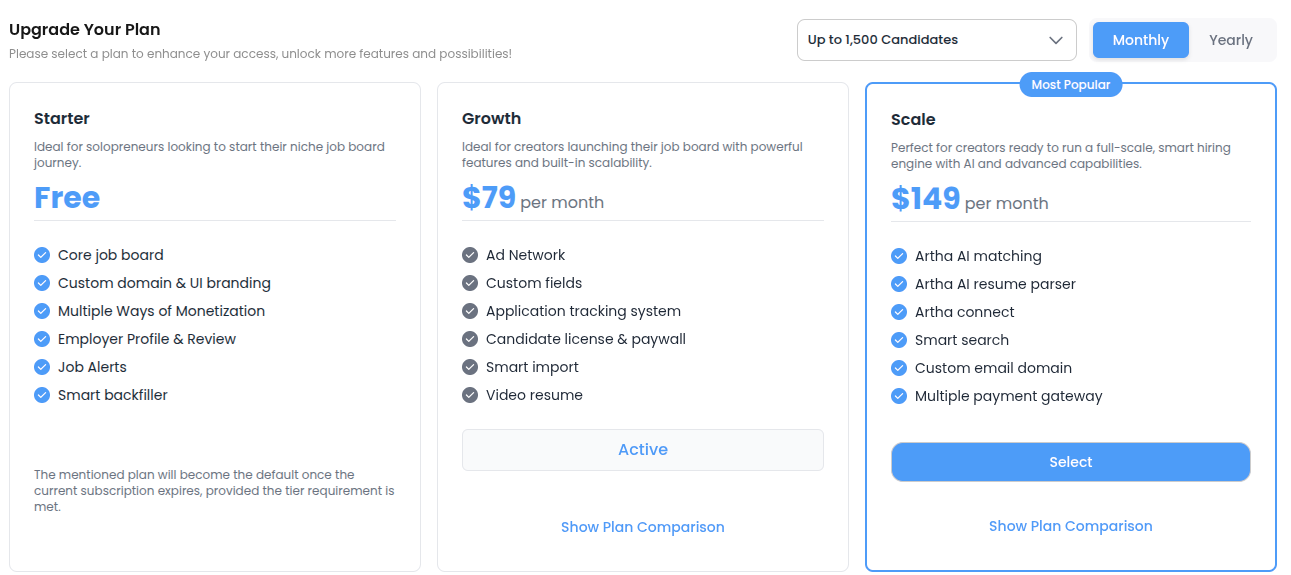The height and width of the screenshot is (575, 1291).
Task: Click the Most Popular badge
Action: (x=1070, y=85)
